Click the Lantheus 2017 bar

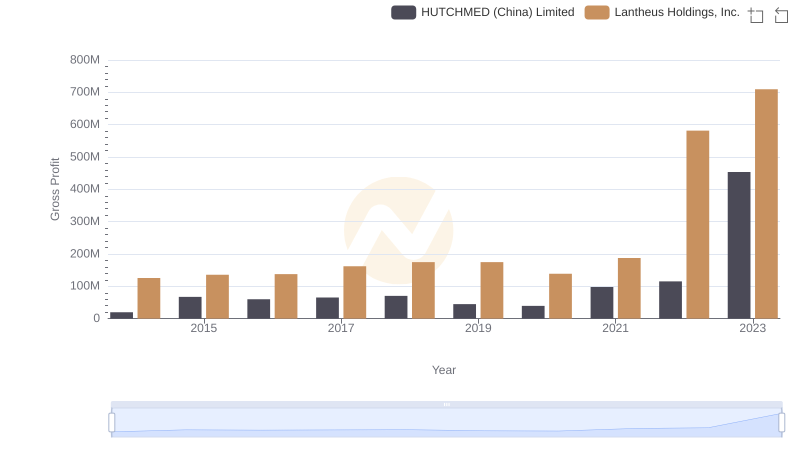point(355,292)
